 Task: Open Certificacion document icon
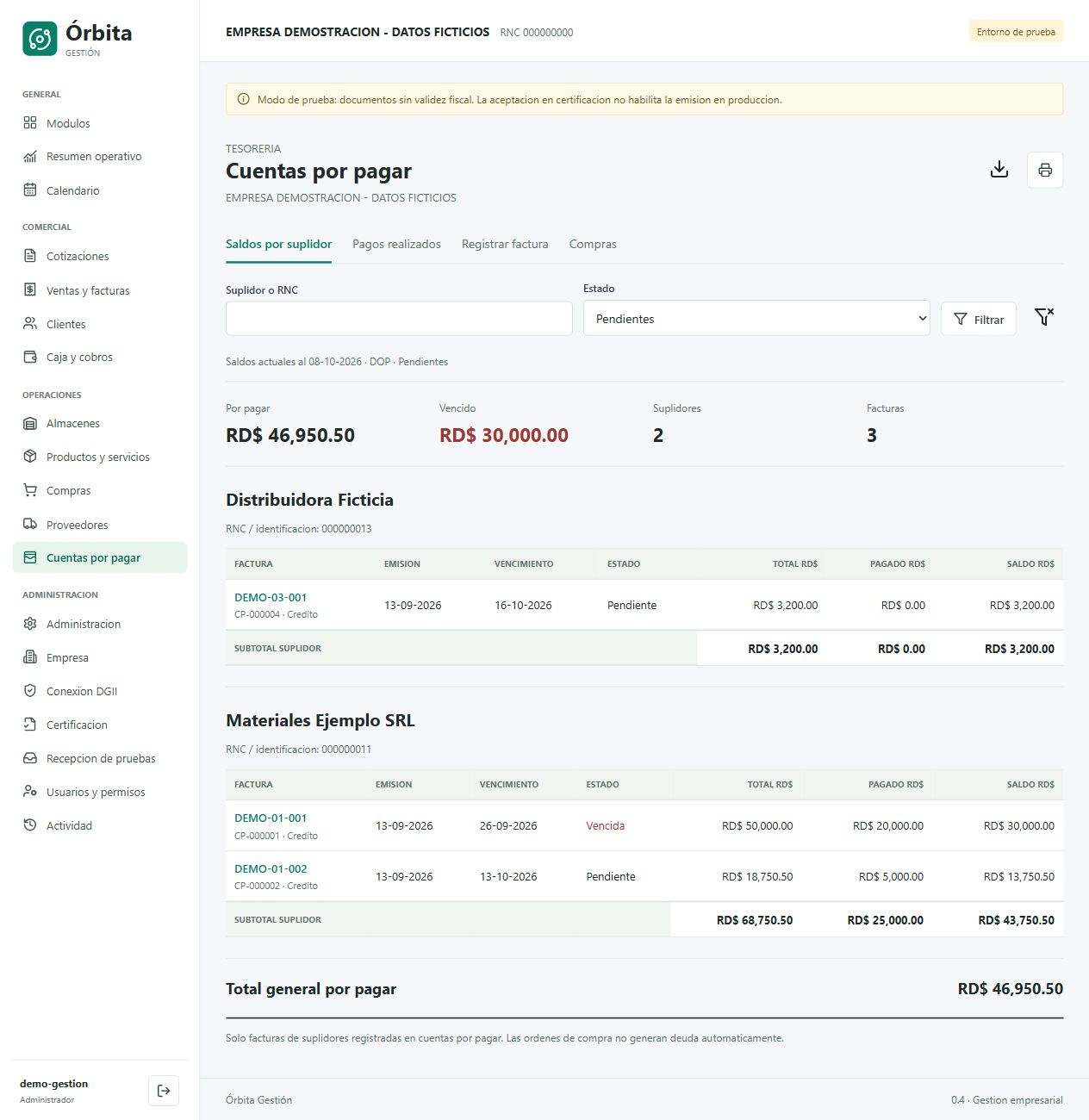[x=30, y=725]
